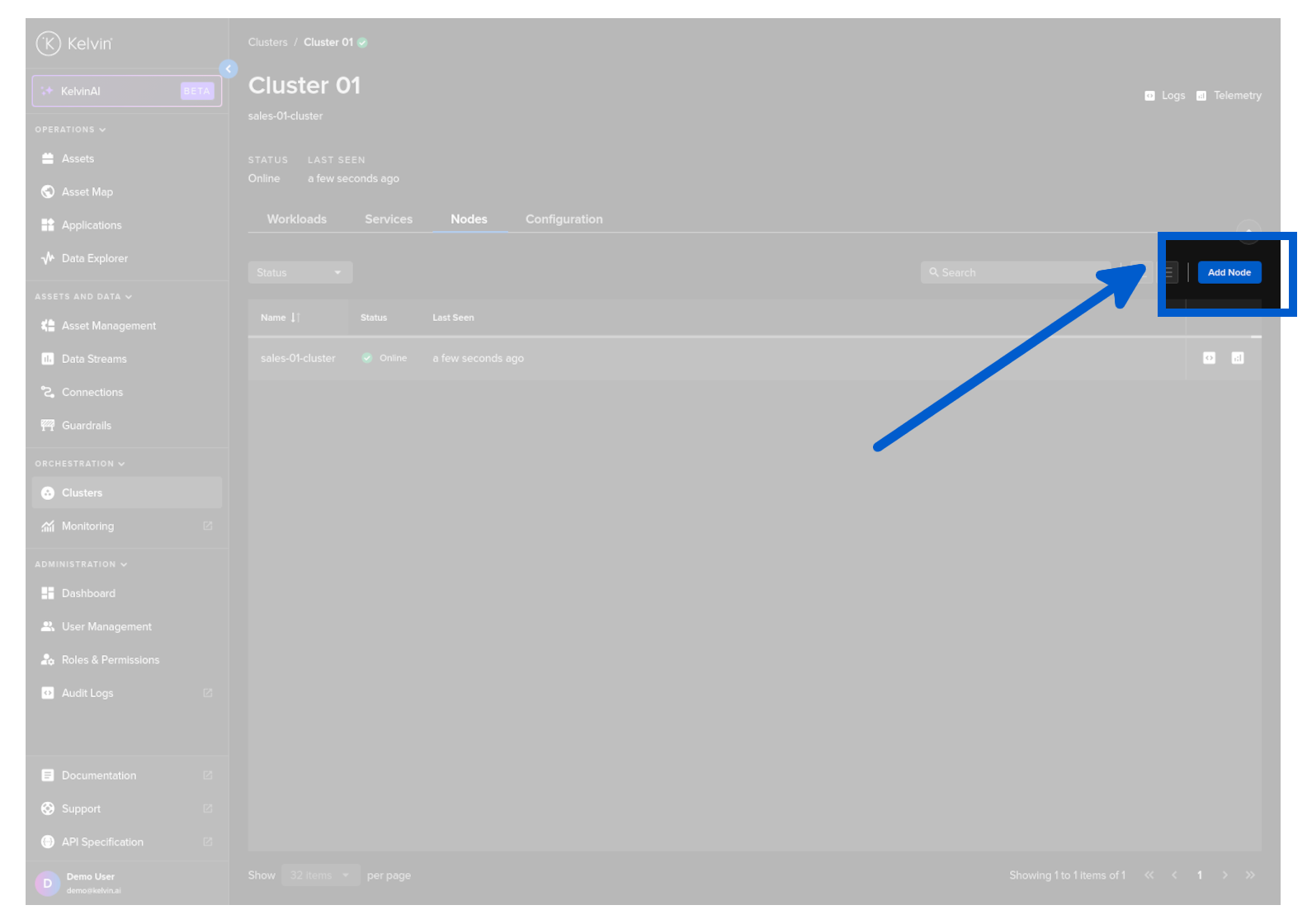1307x924 pixels.
Task: Switch to the Configuration tab
Action: (564, 219)
